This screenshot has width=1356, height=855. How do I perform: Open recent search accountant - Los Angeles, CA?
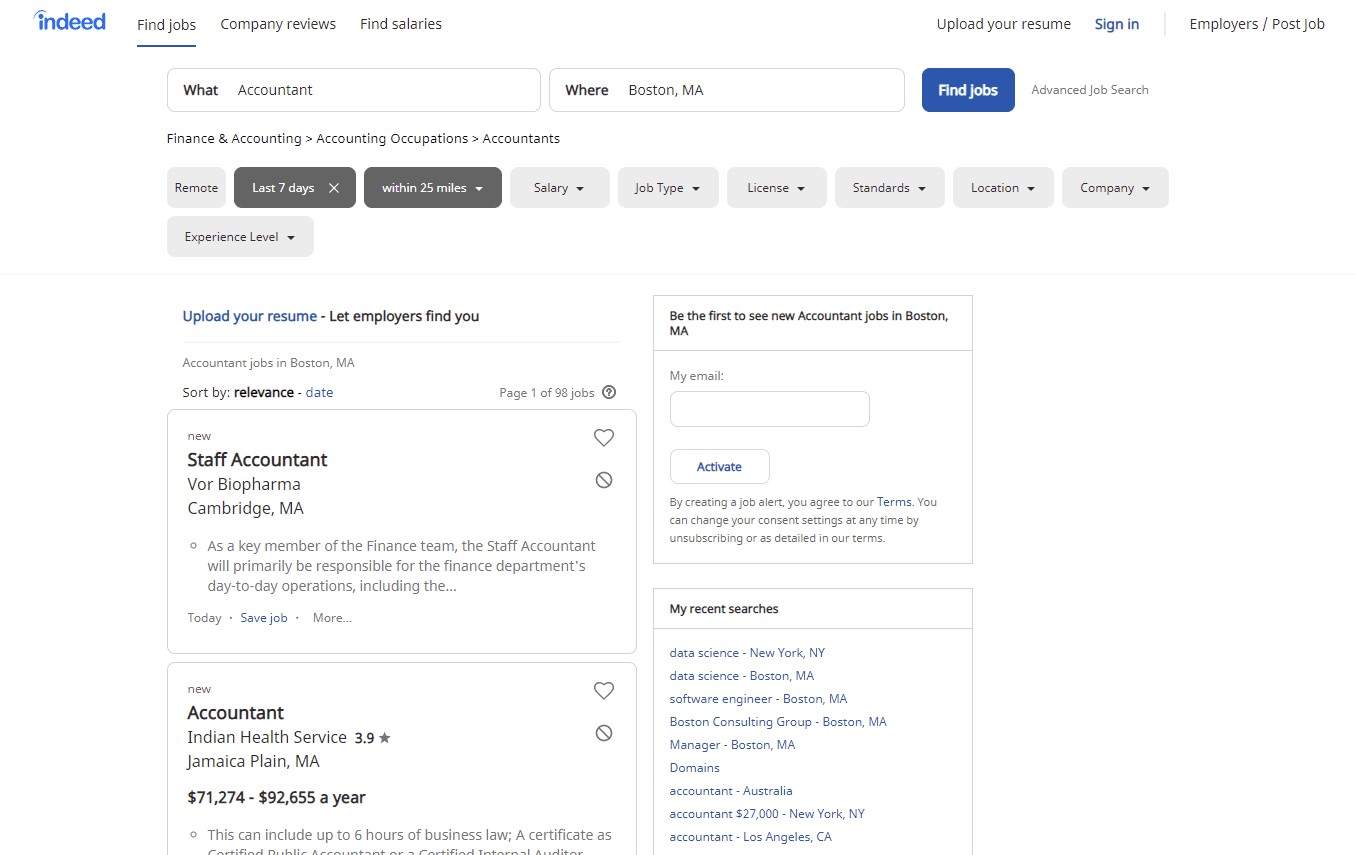point(751,837)
